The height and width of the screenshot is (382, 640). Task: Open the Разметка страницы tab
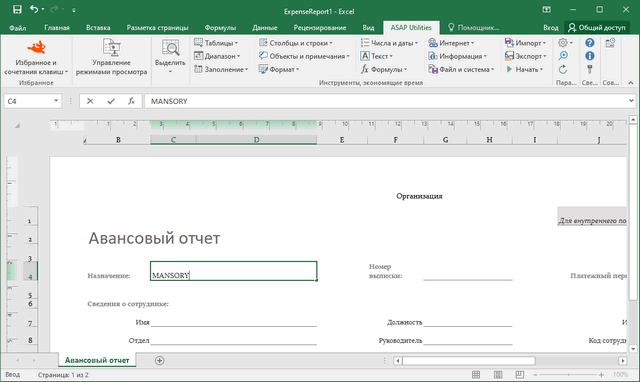(157, 28)
